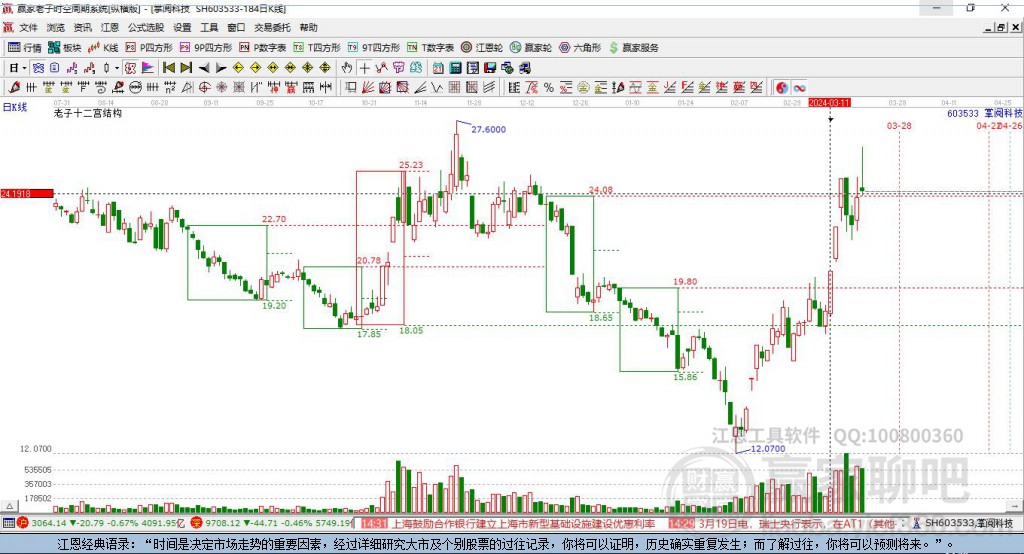Click the first yellow diamond arrow icon

coord(238,67)
